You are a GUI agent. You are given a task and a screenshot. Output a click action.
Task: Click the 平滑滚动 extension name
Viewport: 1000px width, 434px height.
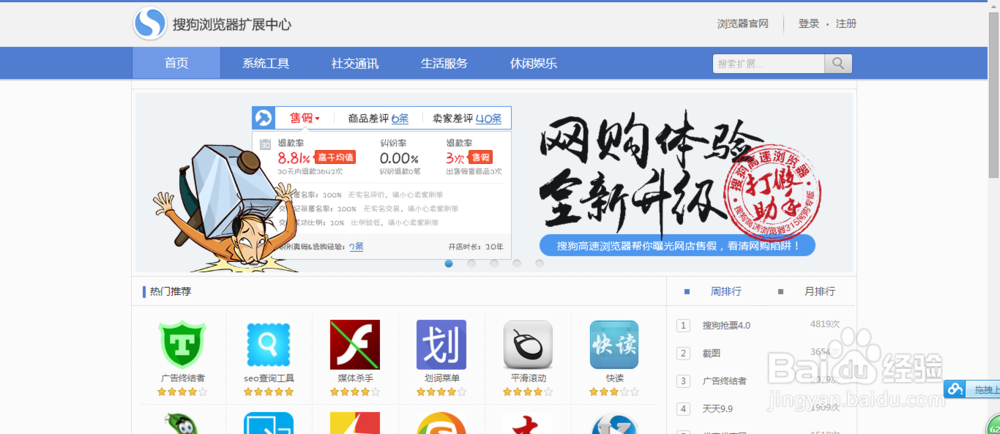pos(528,378)
